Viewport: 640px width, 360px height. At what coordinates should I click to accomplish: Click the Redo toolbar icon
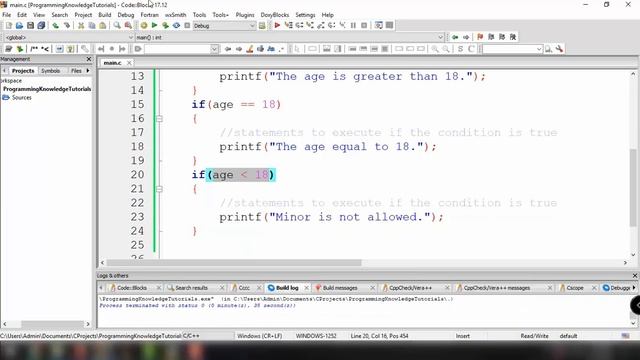(x=67, y=25)
